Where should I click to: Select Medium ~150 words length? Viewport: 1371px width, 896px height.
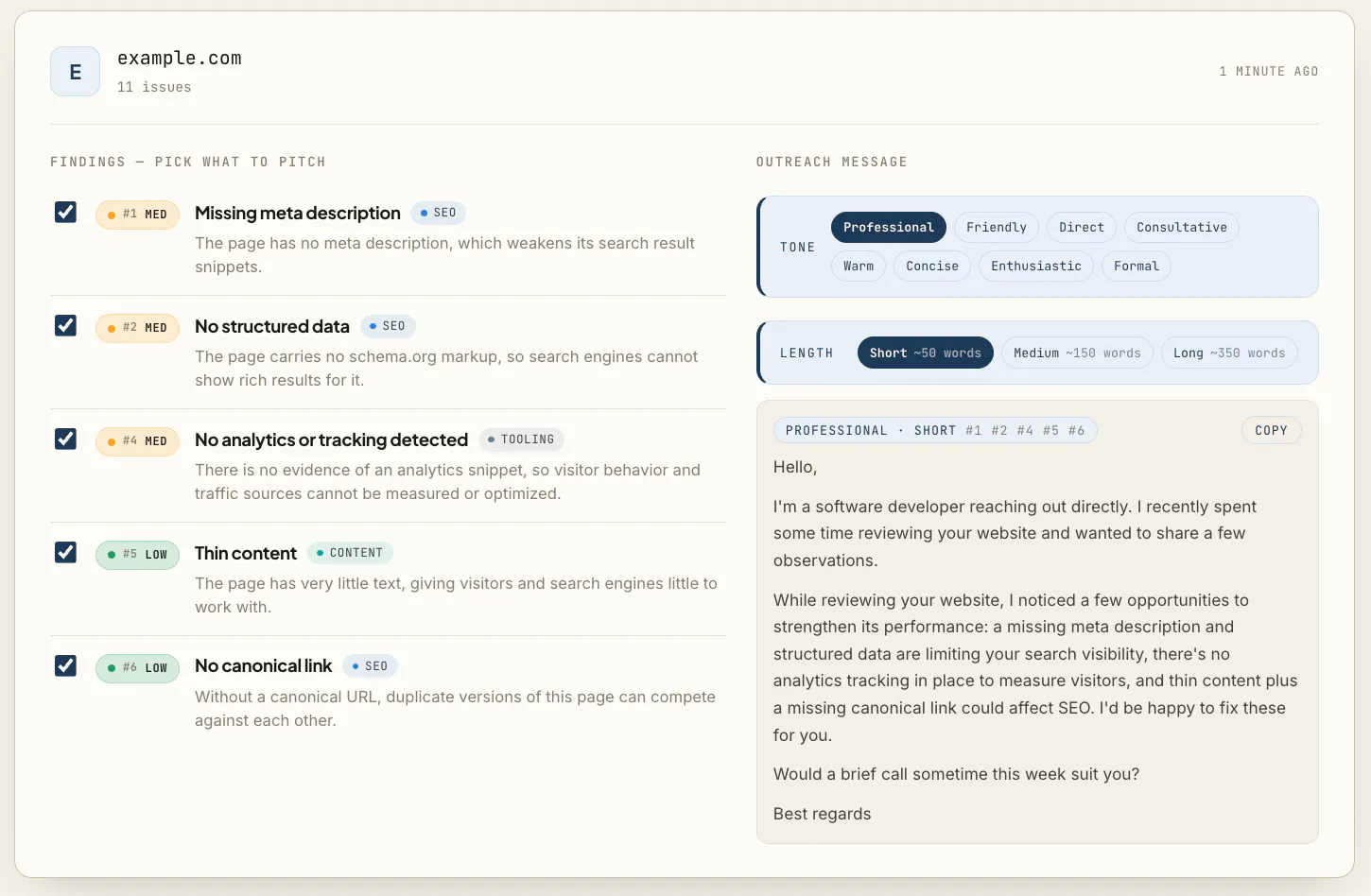(1078, 353)
